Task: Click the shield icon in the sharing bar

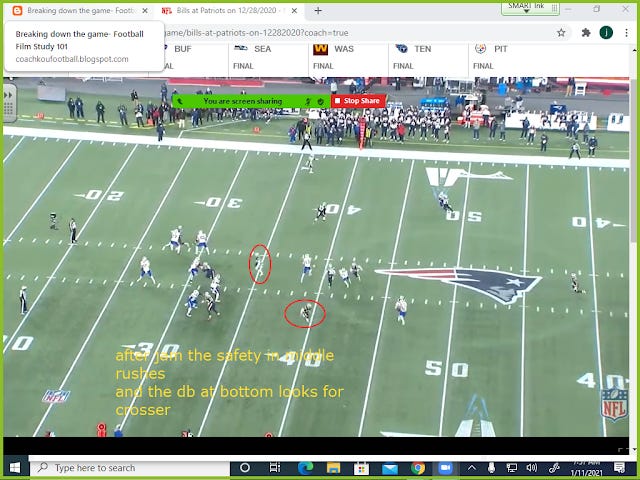Action: pos(321,101)
